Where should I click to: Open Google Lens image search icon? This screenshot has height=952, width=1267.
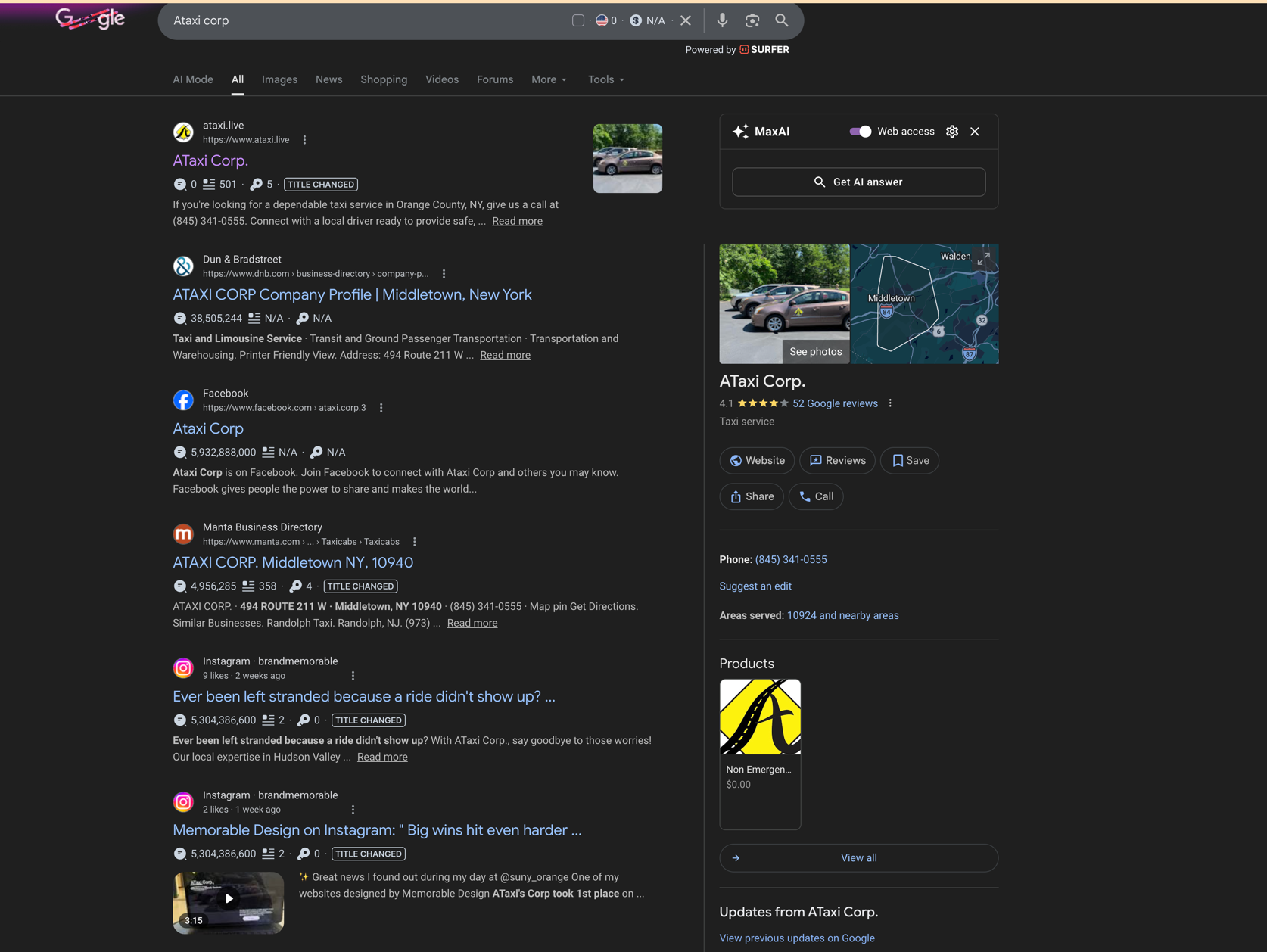[x=752, y=20]
